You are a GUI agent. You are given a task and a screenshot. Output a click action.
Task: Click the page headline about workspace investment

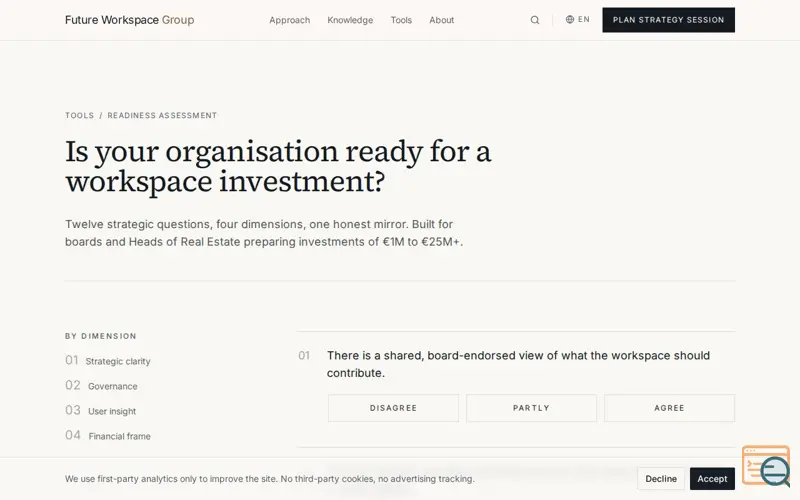[x=278, y=166]
